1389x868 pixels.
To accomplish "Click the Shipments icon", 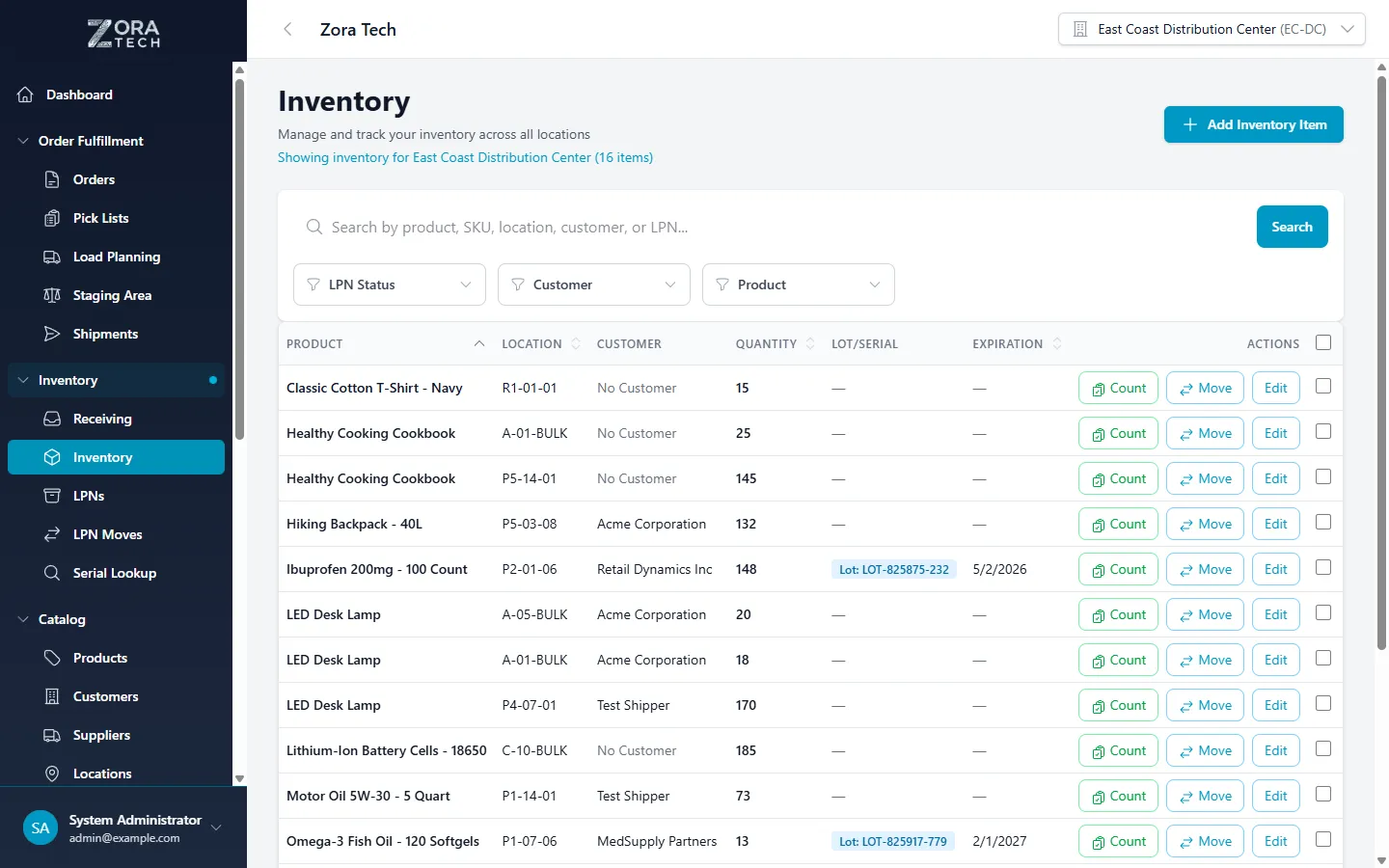I will (53, 334).
